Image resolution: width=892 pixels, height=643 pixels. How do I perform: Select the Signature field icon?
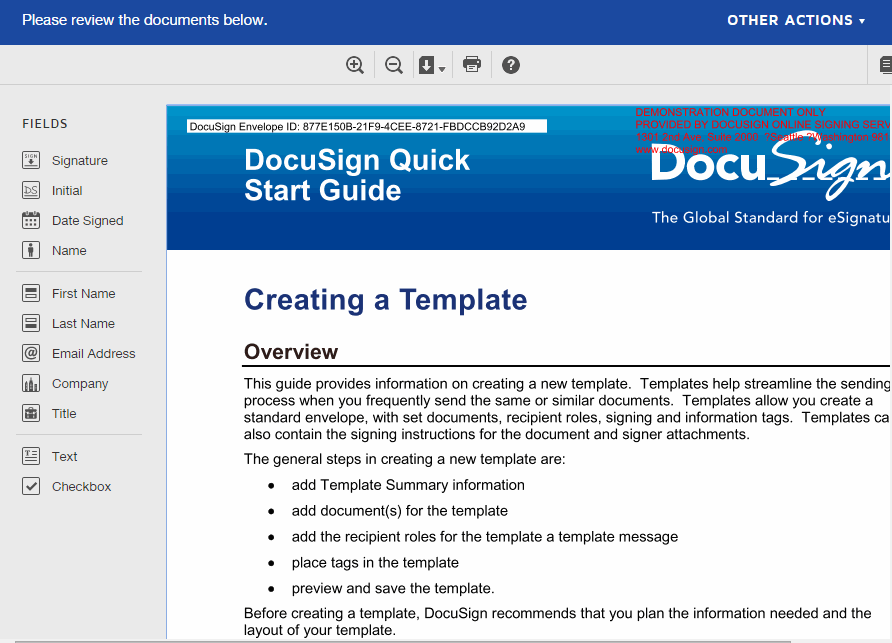coord(31,160)
